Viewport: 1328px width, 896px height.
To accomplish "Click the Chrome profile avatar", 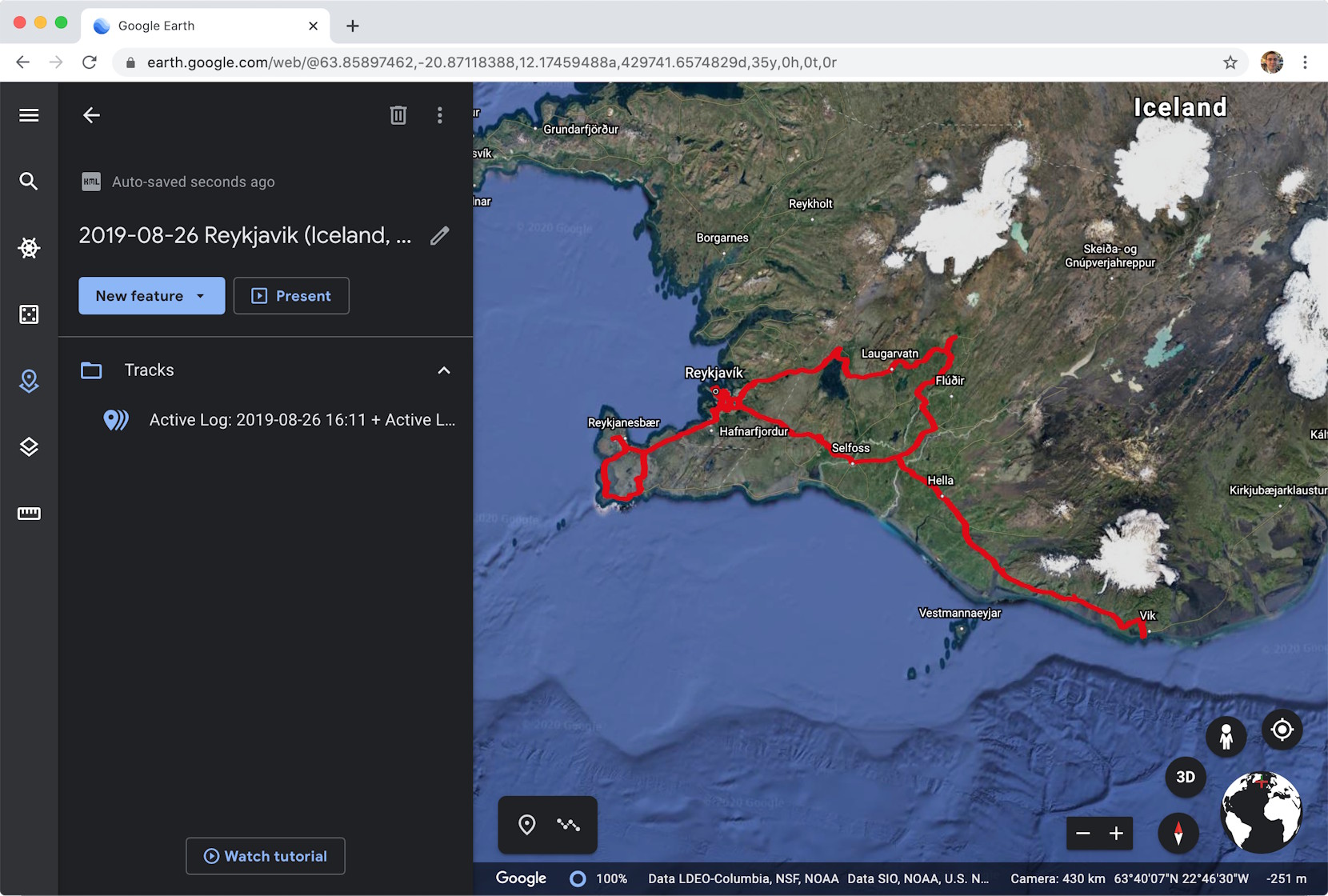I will 1272,62.
